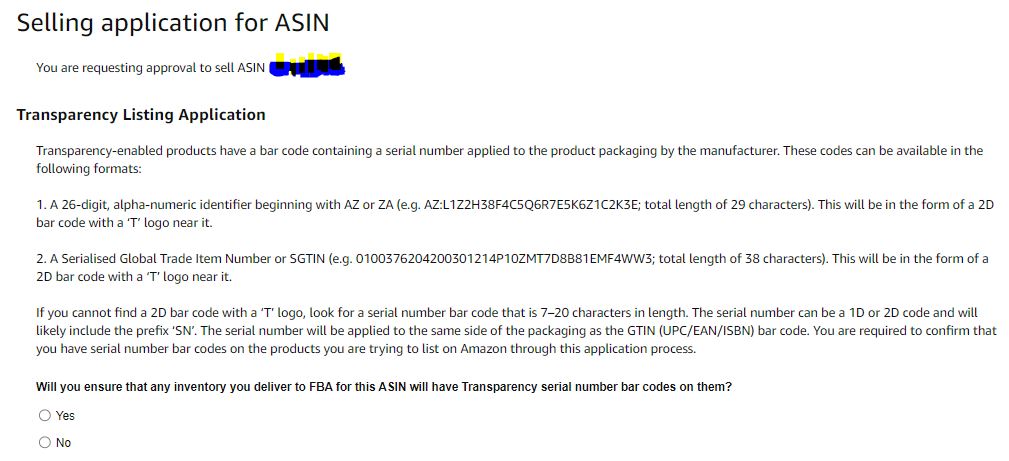Select the Yes radio button
The image size is (1009, 461).
tap(44, 415)
